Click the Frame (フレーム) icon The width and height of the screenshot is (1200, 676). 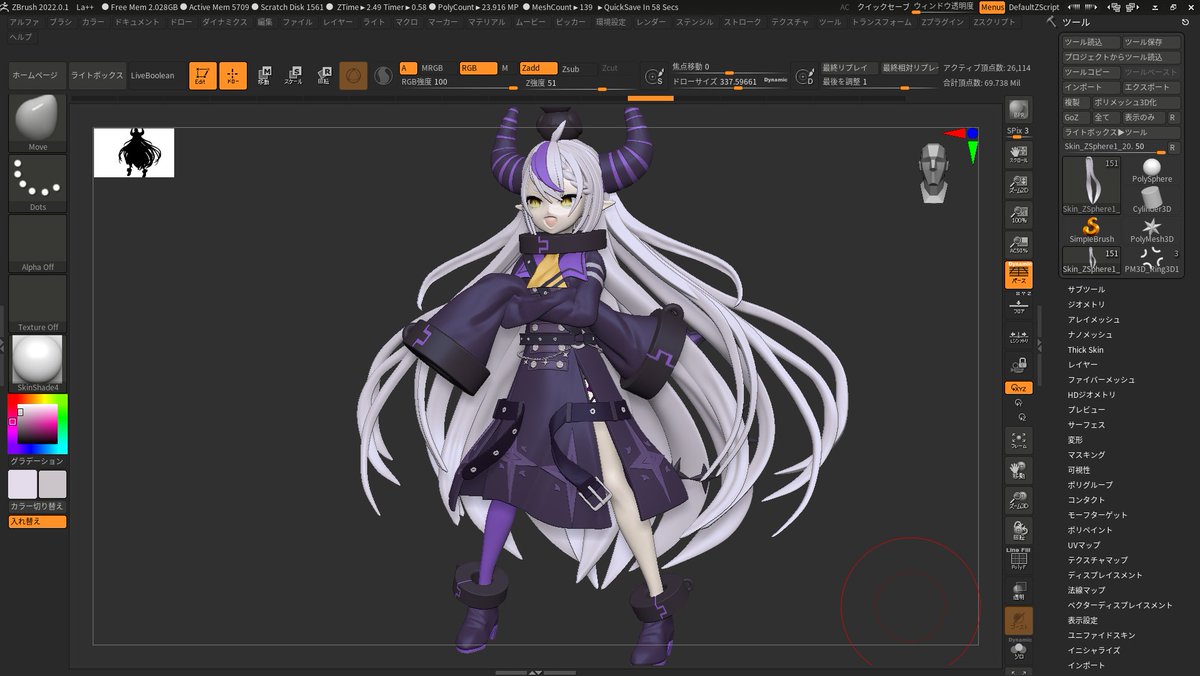point(1018,440)
